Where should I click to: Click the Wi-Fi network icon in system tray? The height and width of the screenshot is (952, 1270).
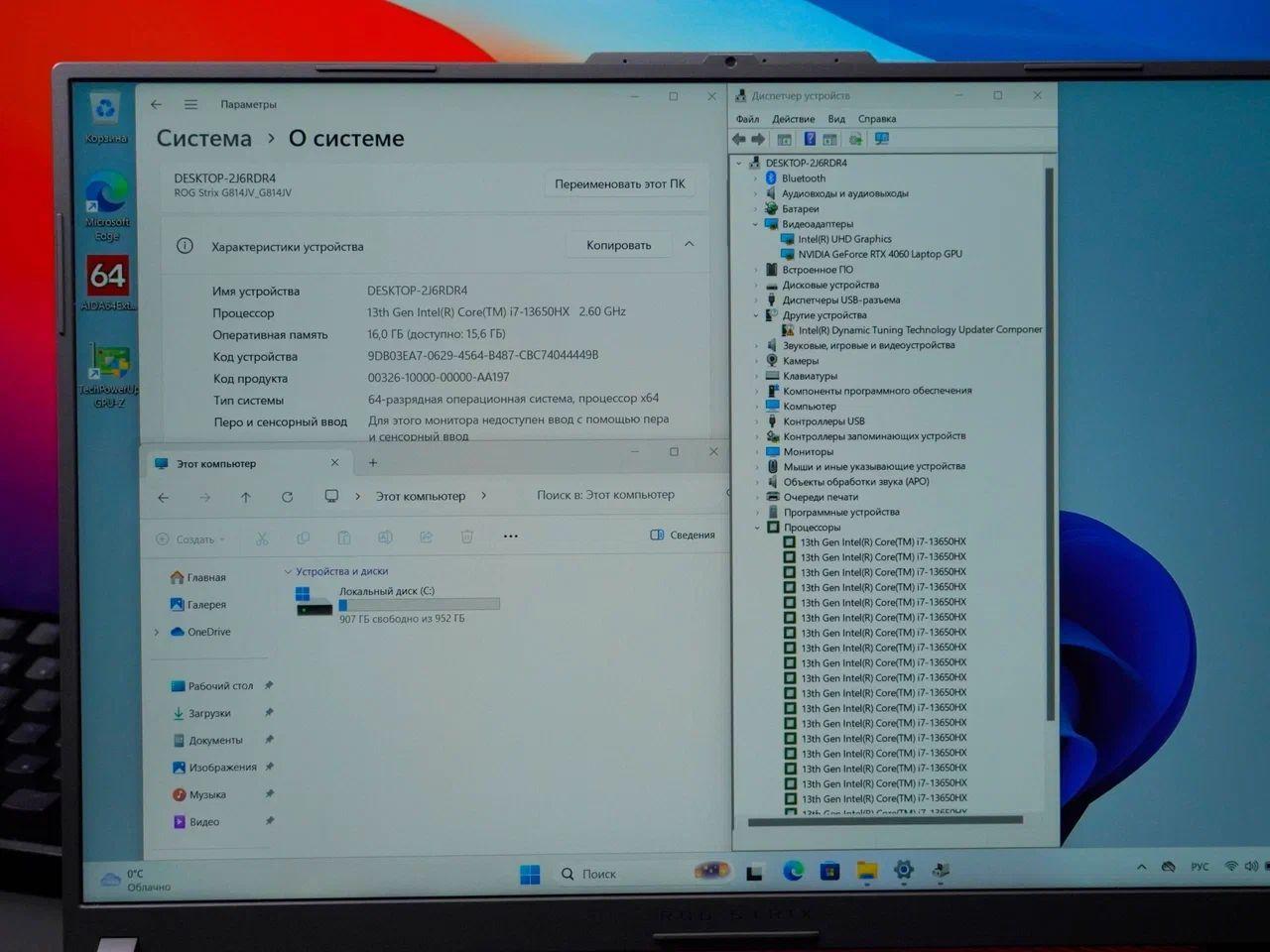(1231, 866)
